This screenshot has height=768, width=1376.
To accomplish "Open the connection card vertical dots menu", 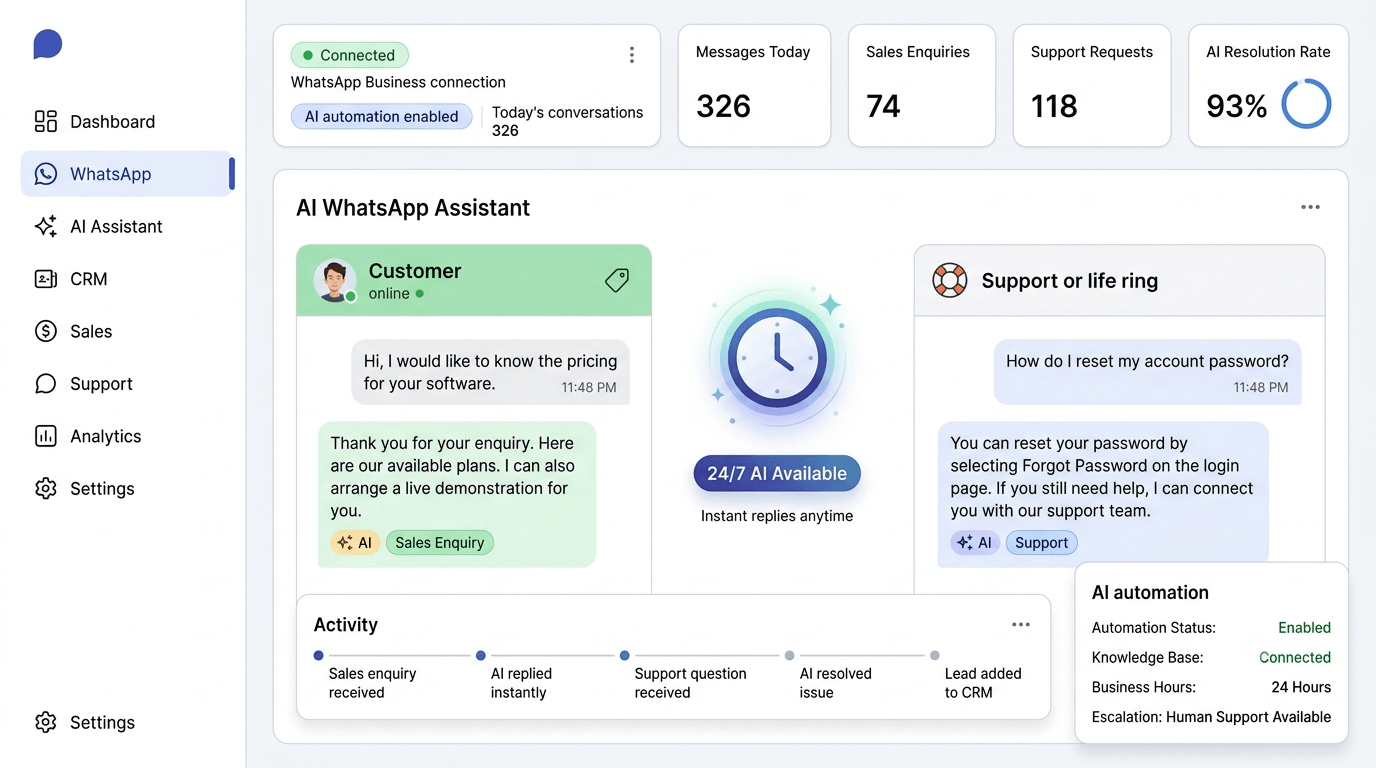I will (632, 55).
